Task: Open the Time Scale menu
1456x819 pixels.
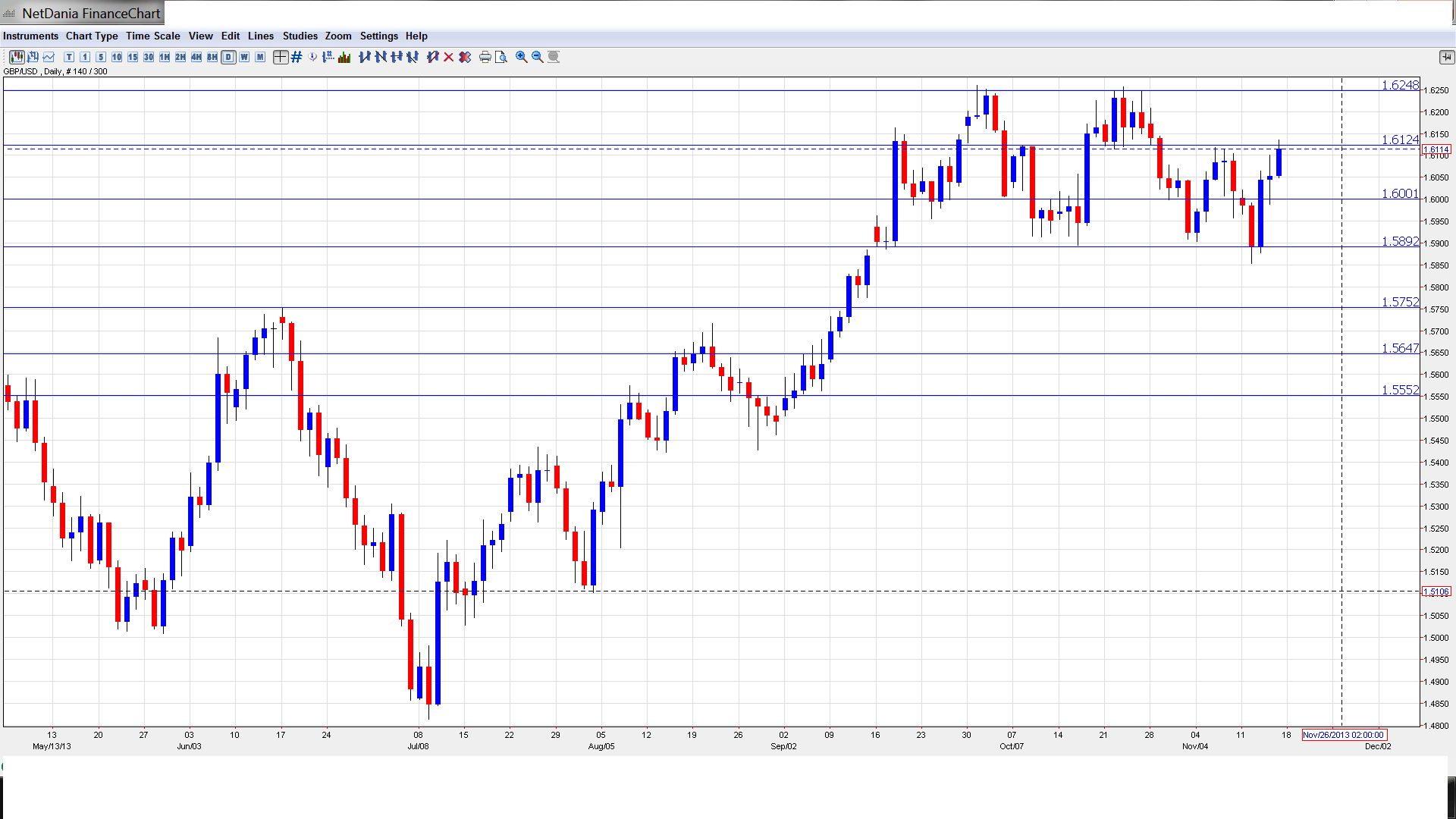Action: click(152, 36)
